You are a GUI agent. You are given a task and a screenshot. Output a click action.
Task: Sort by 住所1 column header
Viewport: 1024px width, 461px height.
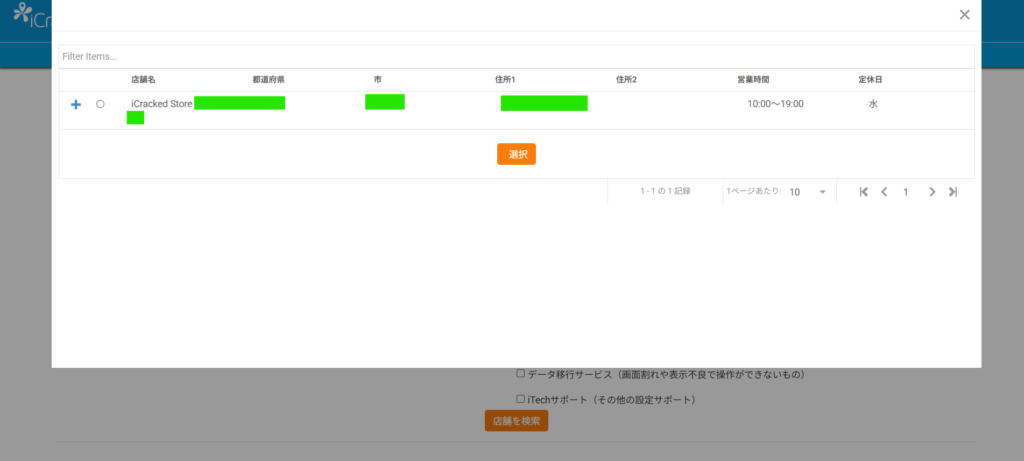[x=505, y=80]
